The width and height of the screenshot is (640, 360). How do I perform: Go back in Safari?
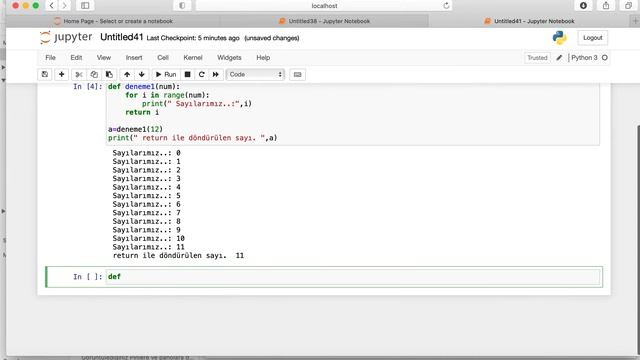(51, 6)
